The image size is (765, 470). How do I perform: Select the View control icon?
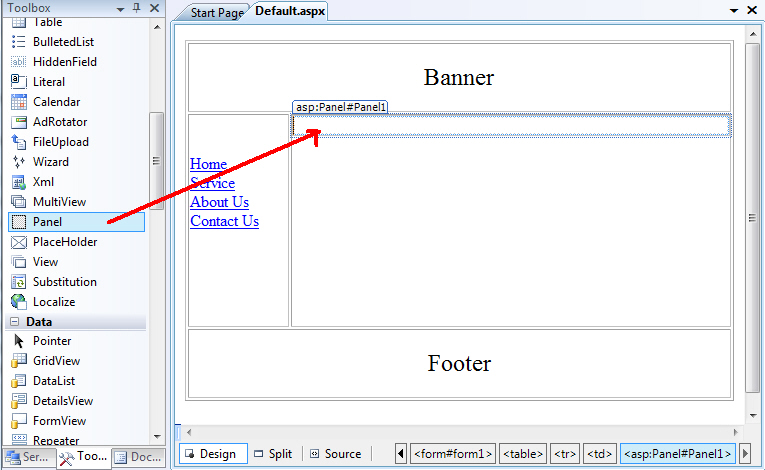pyautogui.click(x=19, y=262)
